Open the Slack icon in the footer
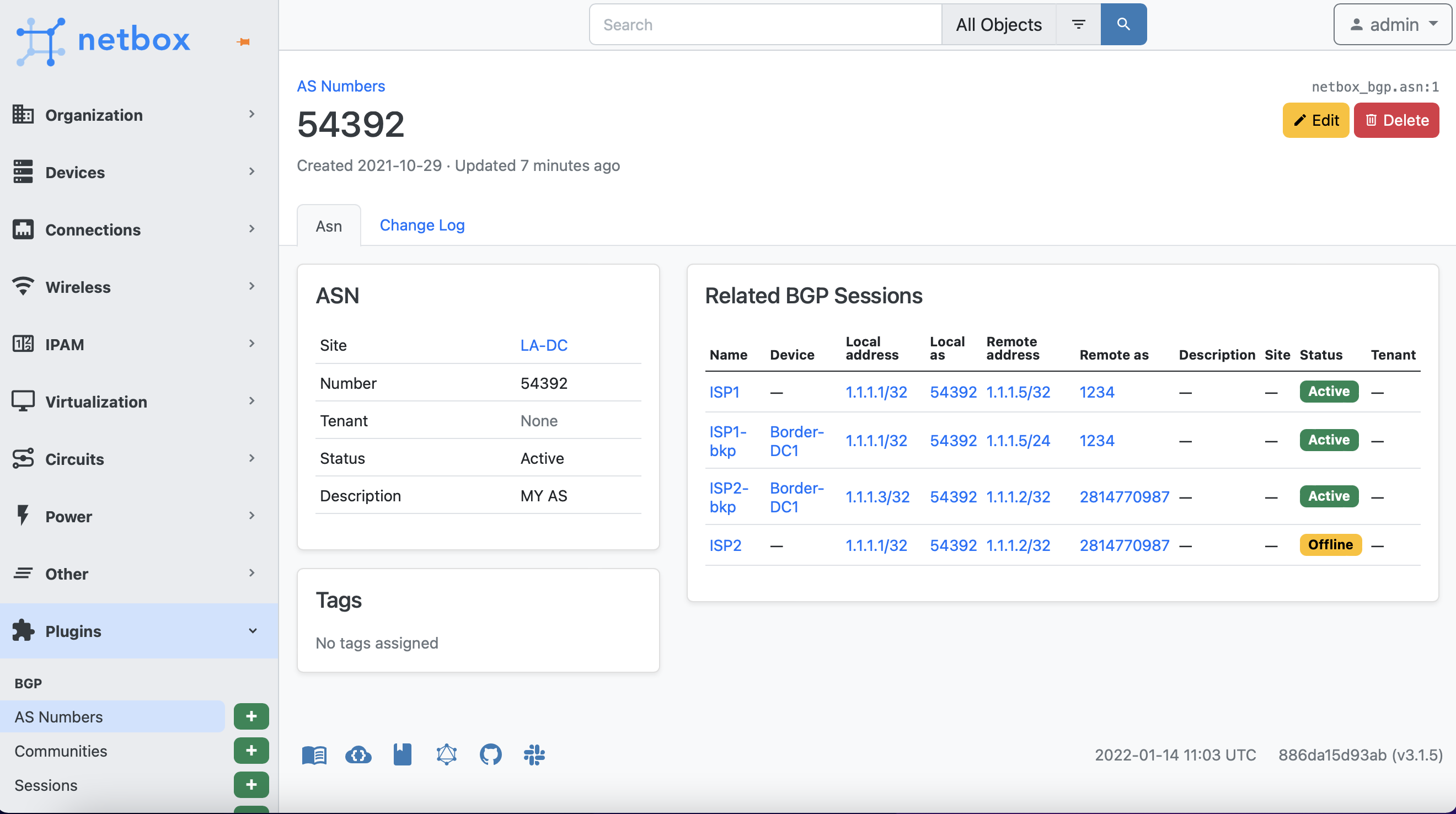Viewport: 1456px width, 814px height. pos(534,754)
